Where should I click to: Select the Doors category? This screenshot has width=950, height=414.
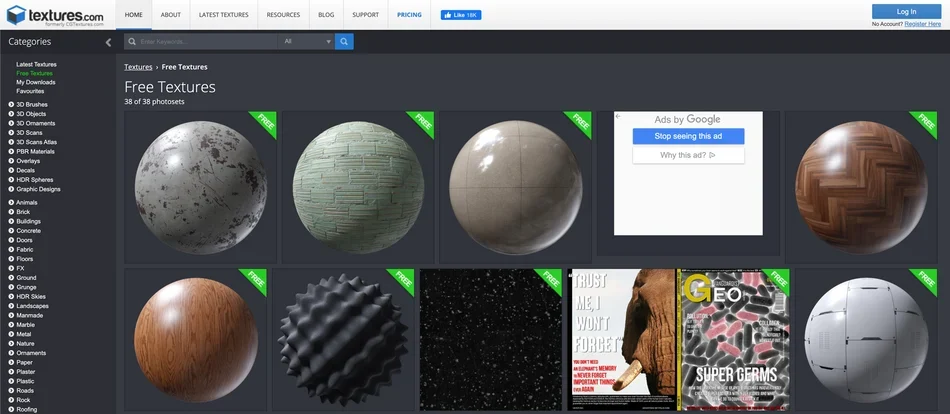(x=24, y=241)
